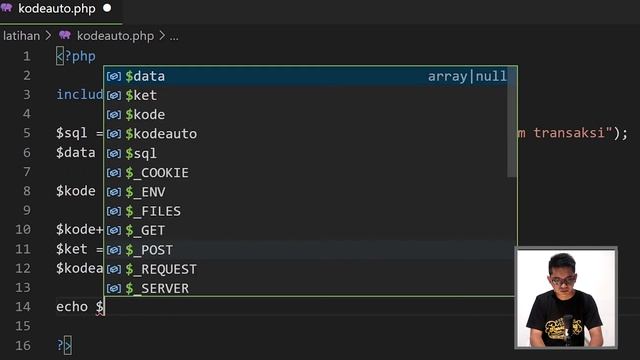Click variable icon beside $kode
Screen dimensions: 640x360
click(114, 115)
